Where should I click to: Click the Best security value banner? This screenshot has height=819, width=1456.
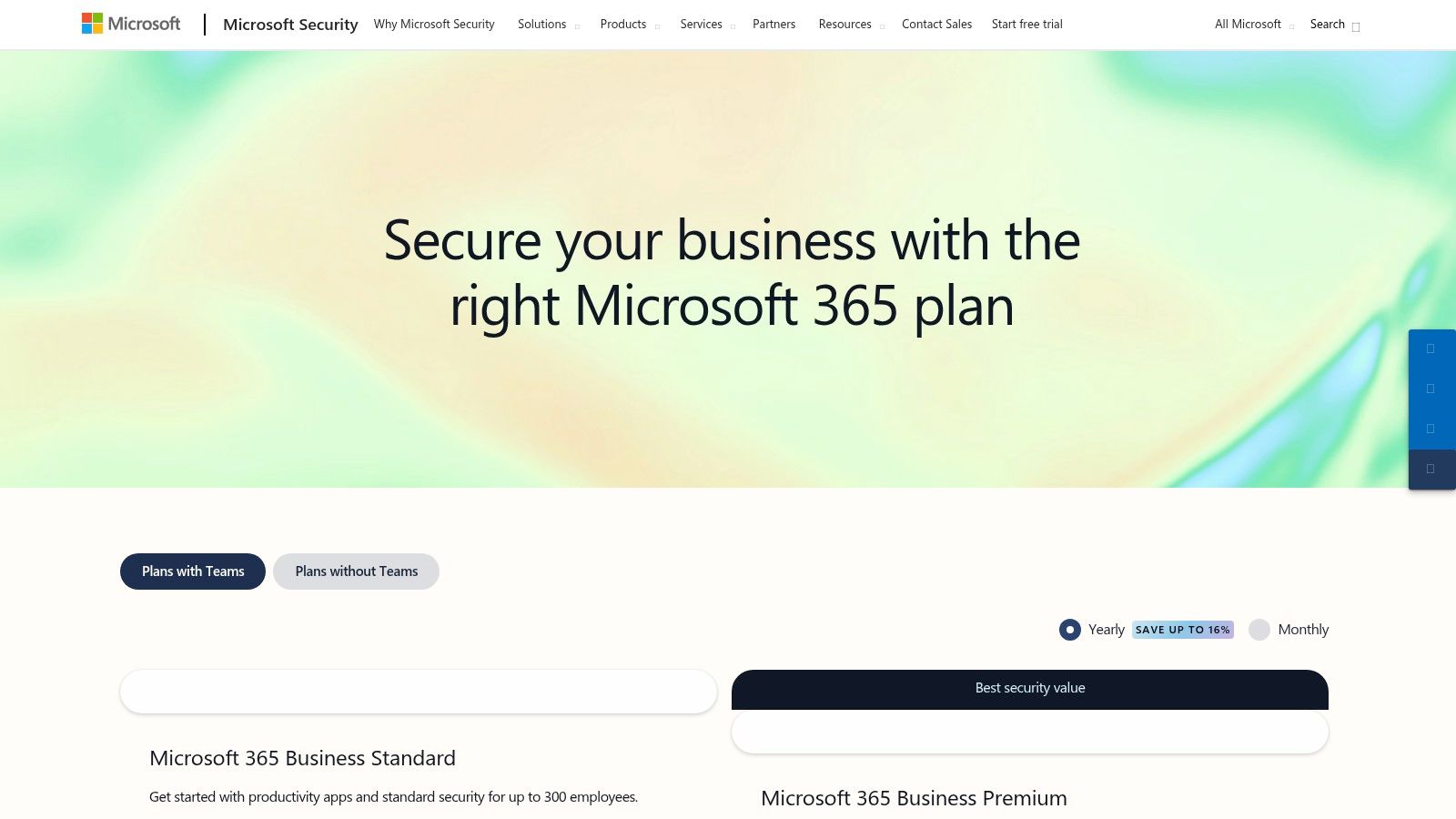pyautogui.click(x=1029, y=688)
